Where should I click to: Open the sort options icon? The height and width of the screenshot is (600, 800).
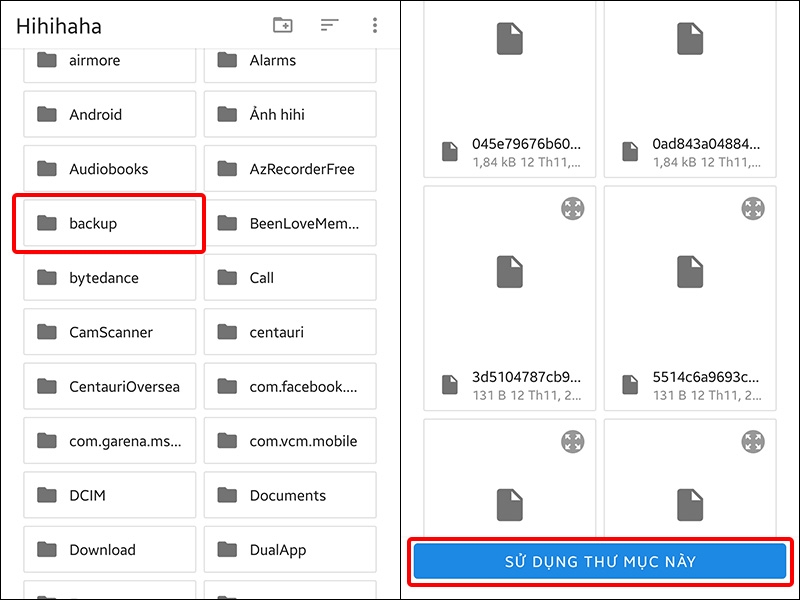coord(330,25)
